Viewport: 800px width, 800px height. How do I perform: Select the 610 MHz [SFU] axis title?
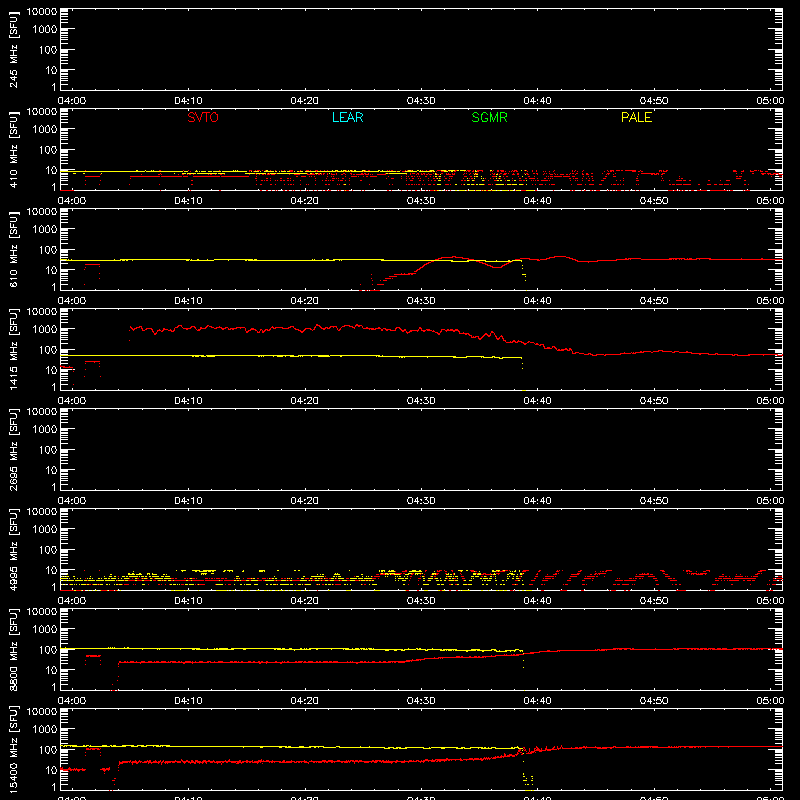coord(13,249)
